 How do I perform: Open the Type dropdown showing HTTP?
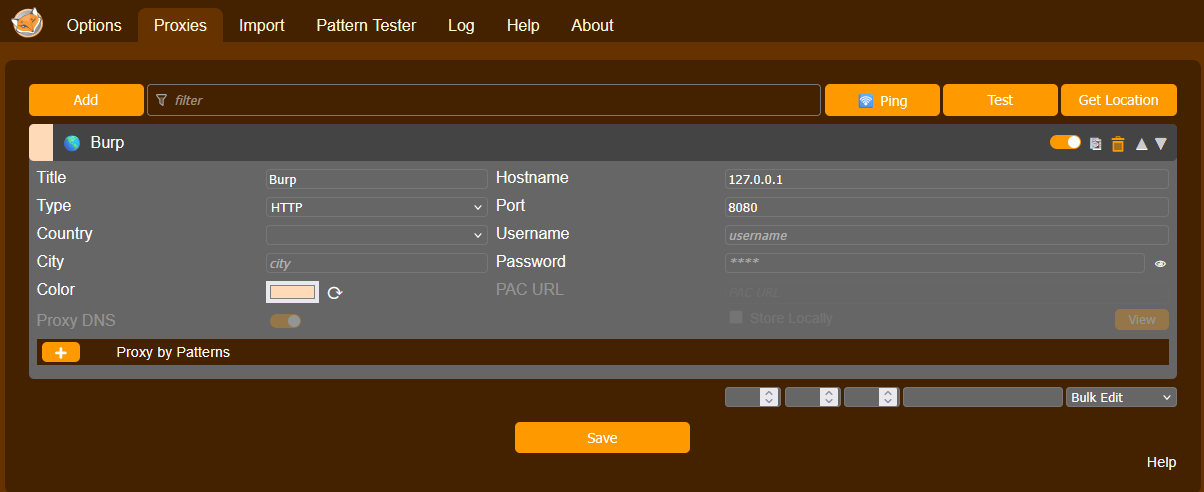click(376, 207)
